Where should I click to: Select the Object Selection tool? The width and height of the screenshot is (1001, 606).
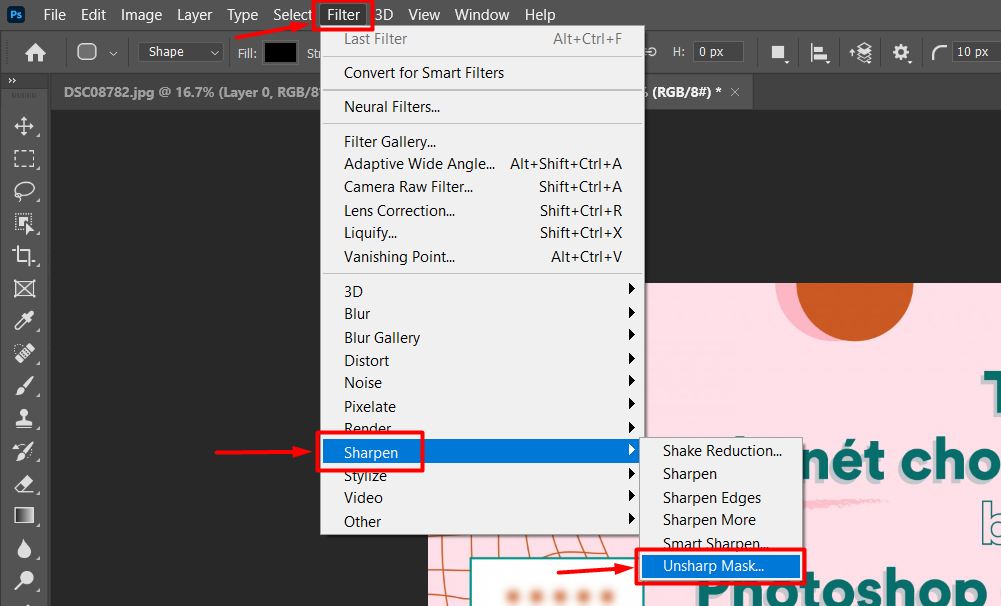pos(24,223)
